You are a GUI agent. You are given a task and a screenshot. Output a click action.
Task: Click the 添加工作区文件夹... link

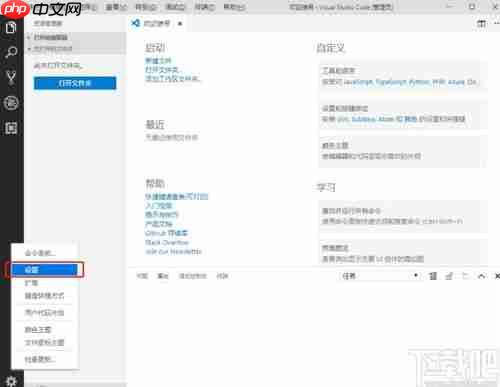(173, 79)
